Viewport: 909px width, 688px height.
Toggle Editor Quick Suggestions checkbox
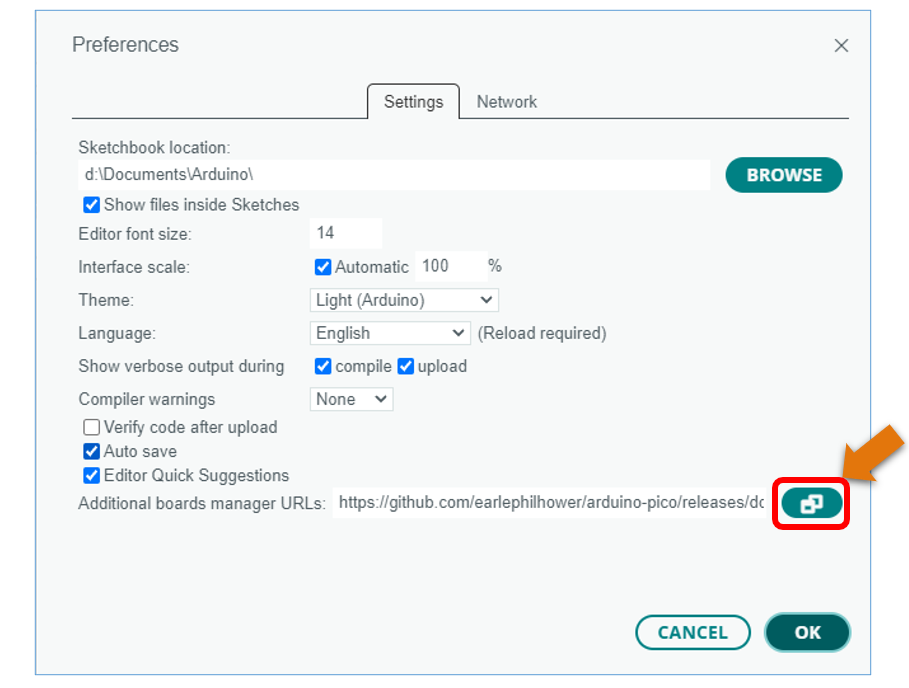(92, 475)
